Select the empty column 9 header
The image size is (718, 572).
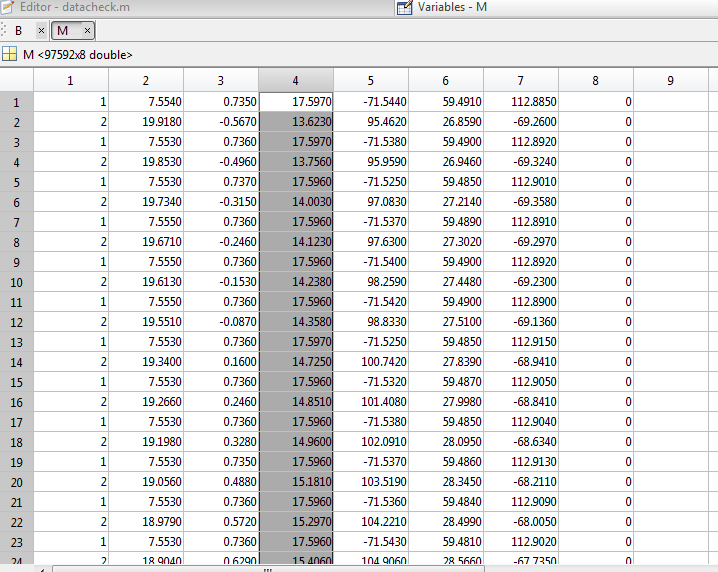click(x=670, y=80)
